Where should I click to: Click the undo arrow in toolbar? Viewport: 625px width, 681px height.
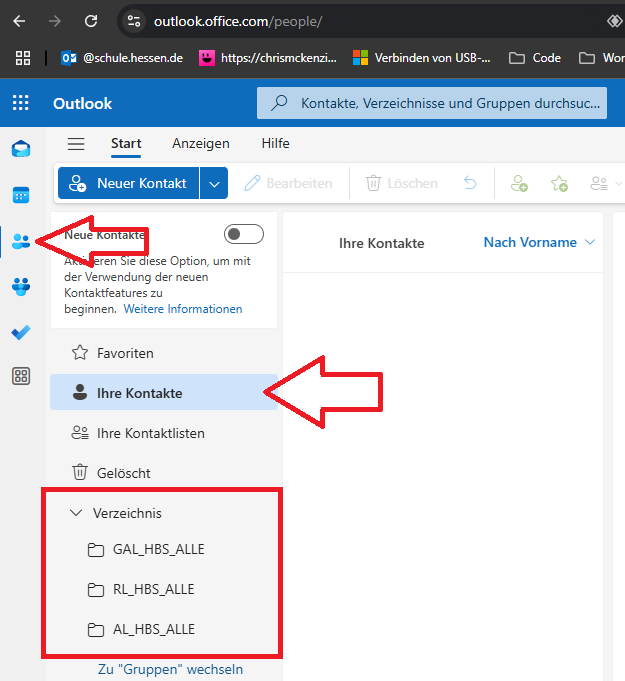pyautogui.click(x=470, y=183)
